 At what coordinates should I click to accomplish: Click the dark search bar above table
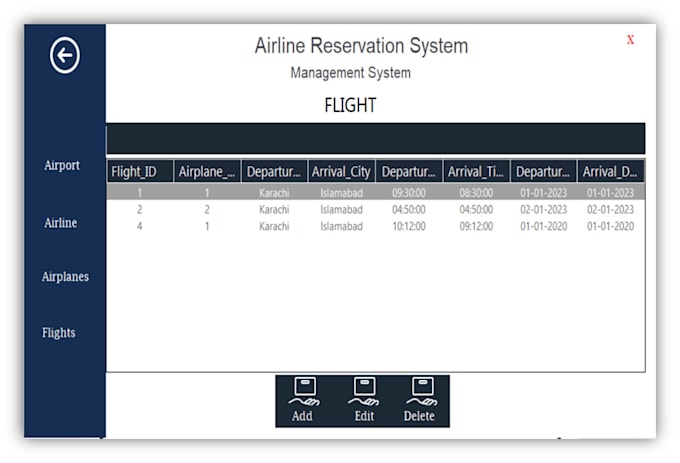(376, 138)
